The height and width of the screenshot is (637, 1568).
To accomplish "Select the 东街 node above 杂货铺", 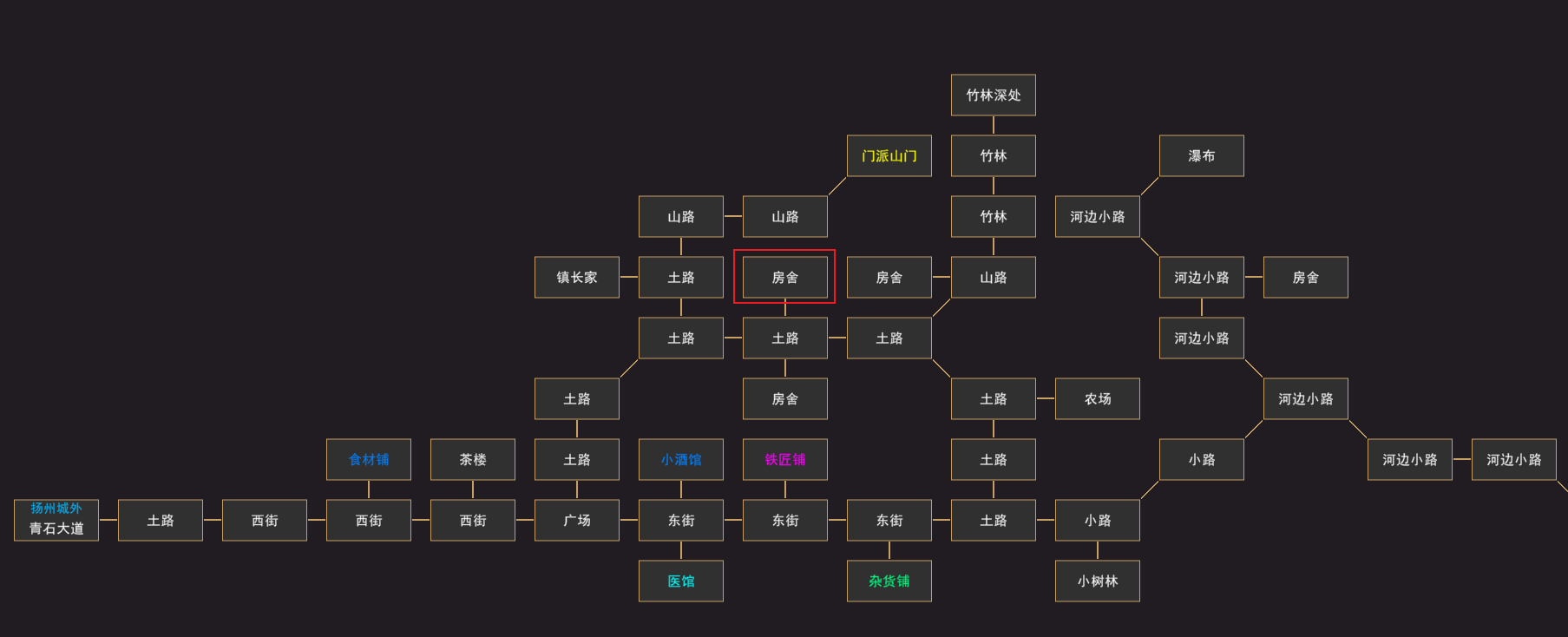I will [x=889, y=520].
